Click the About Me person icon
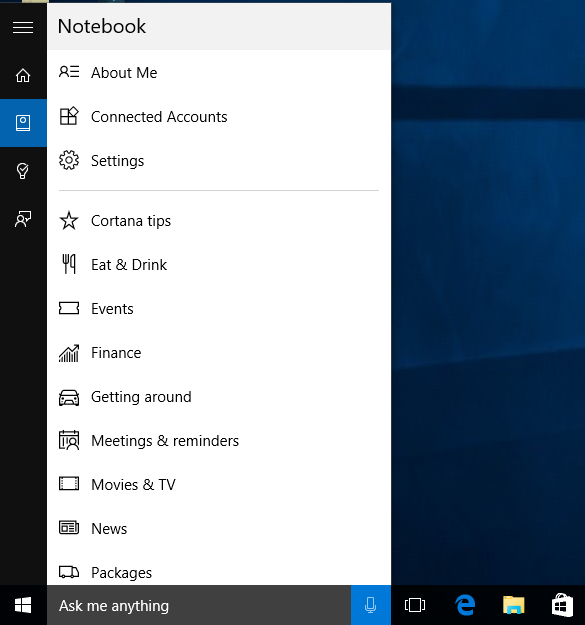 pyautogui.click(x=69, y=72)
